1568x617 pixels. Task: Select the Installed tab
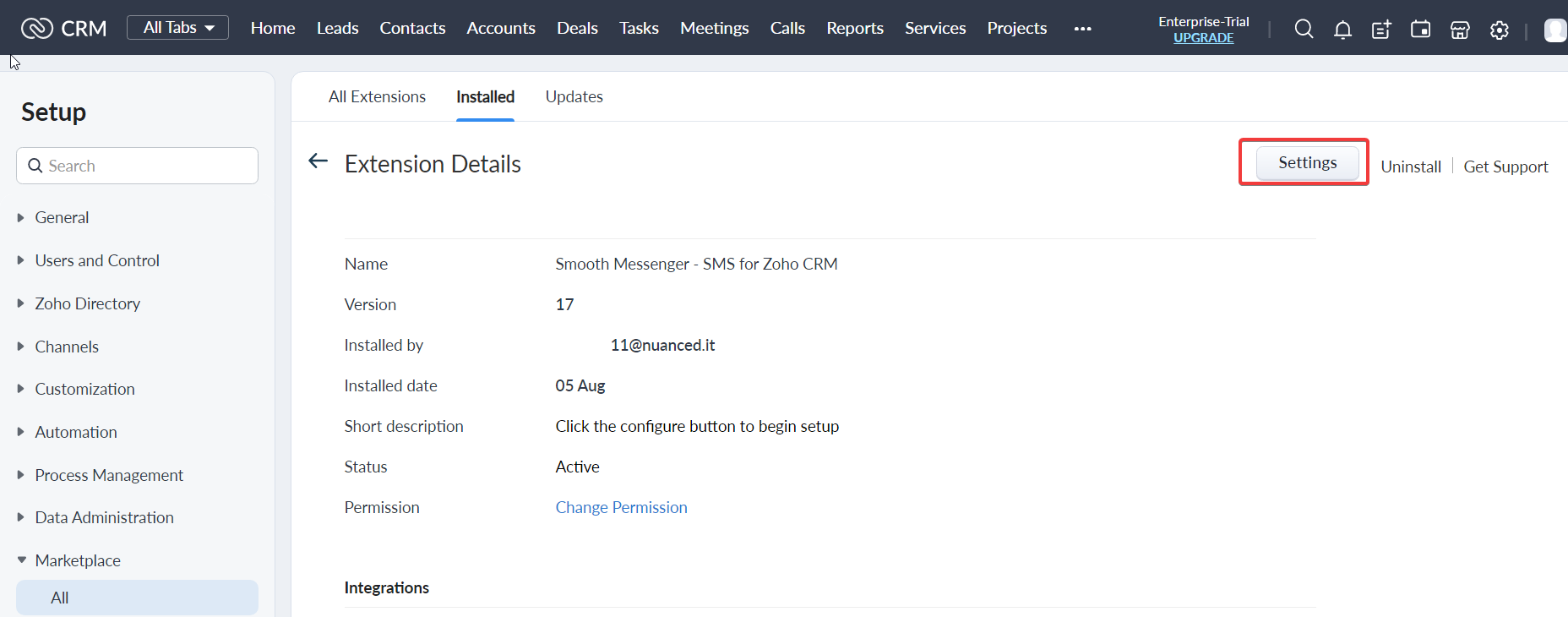tap(485, 96)
